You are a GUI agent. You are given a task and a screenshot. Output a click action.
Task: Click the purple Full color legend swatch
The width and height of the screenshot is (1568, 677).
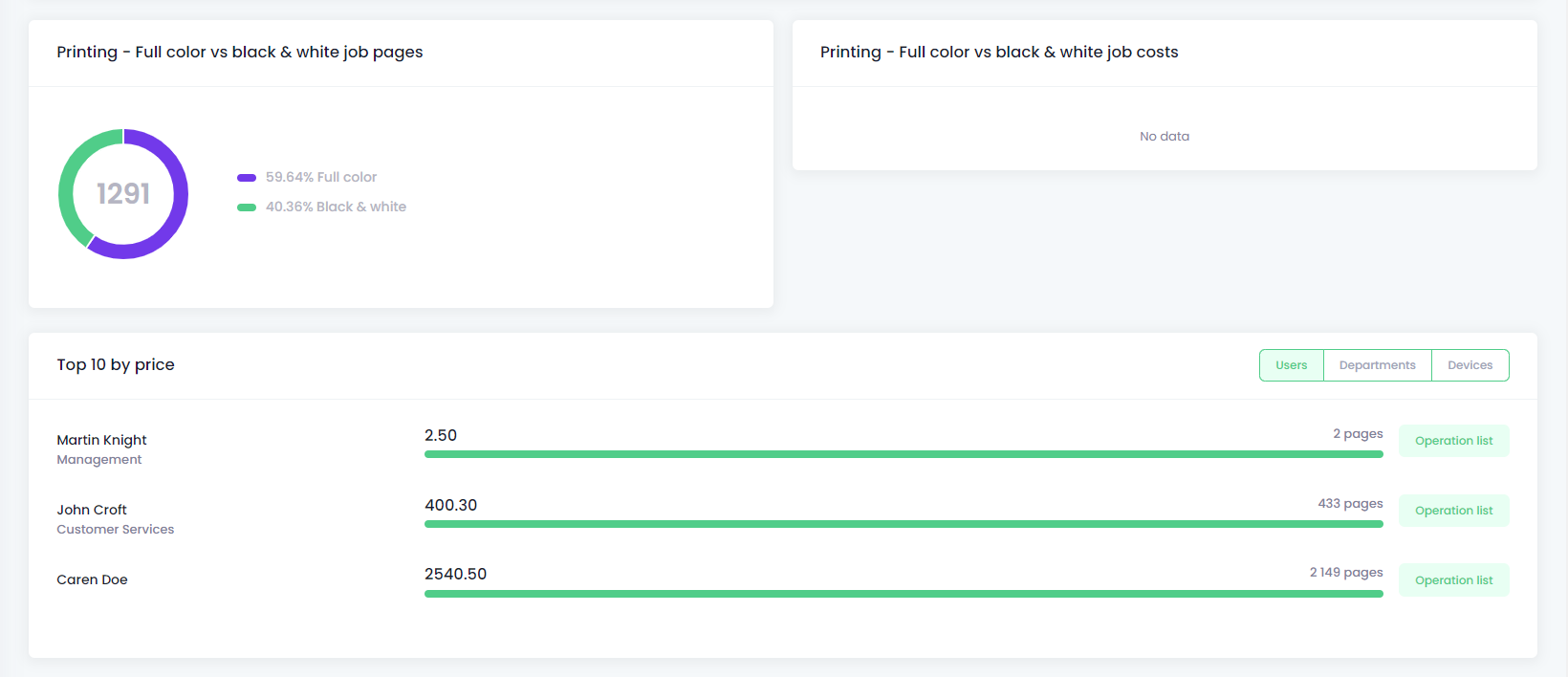[x=247, y=178]
